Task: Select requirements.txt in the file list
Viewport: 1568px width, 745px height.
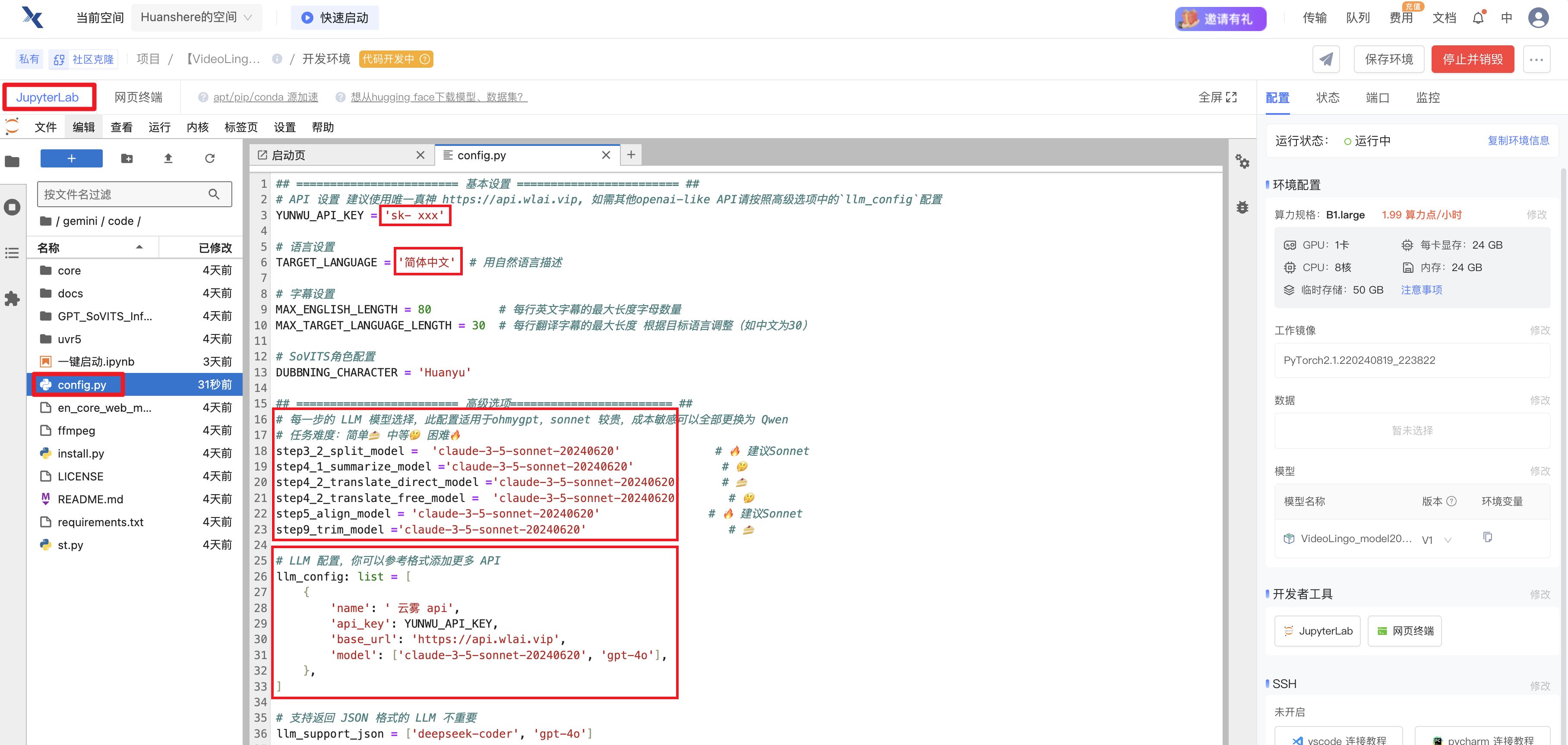Action: click(x=135, y=522)
